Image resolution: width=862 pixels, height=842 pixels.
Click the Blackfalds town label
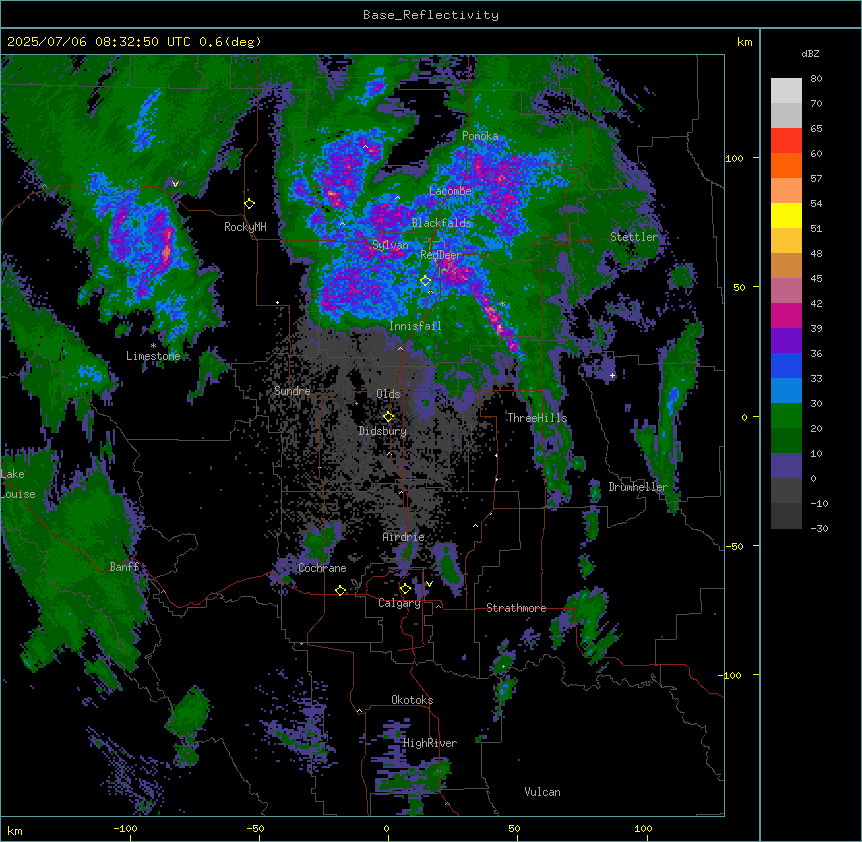[441, 223]
